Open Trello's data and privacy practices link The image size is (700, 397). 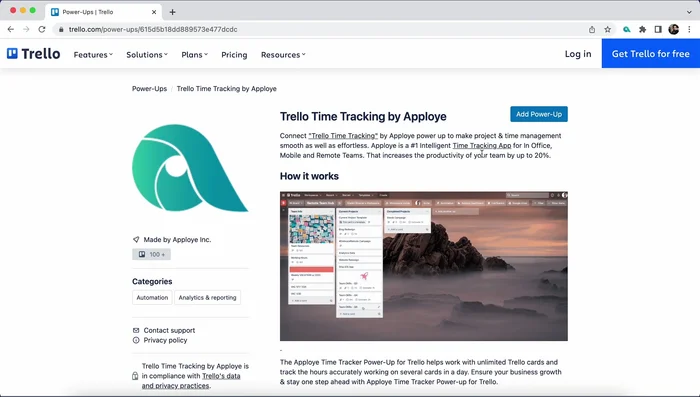point(191,381)
